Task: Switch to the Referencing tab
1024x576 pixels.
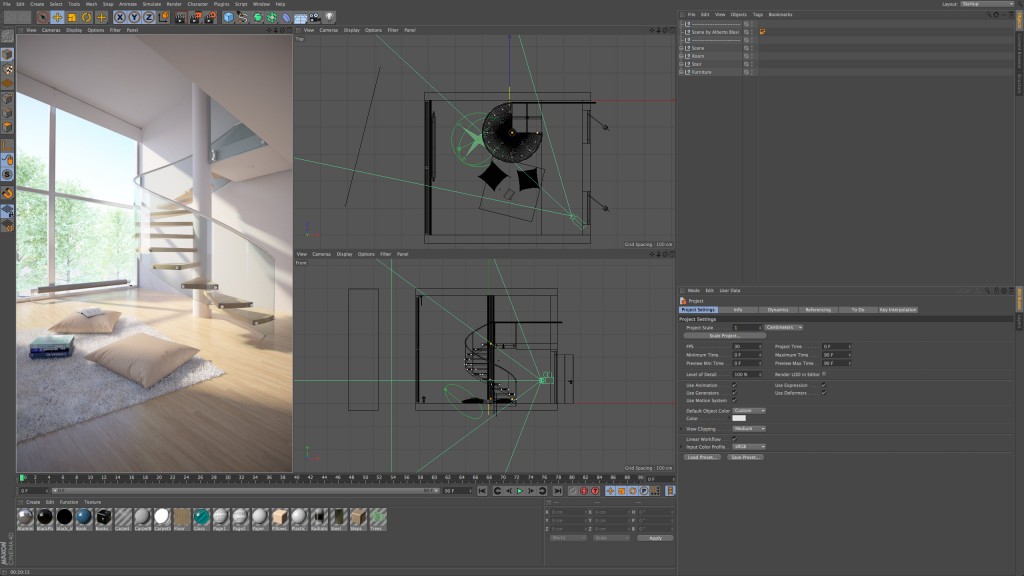Action: [x=818, y=310]
